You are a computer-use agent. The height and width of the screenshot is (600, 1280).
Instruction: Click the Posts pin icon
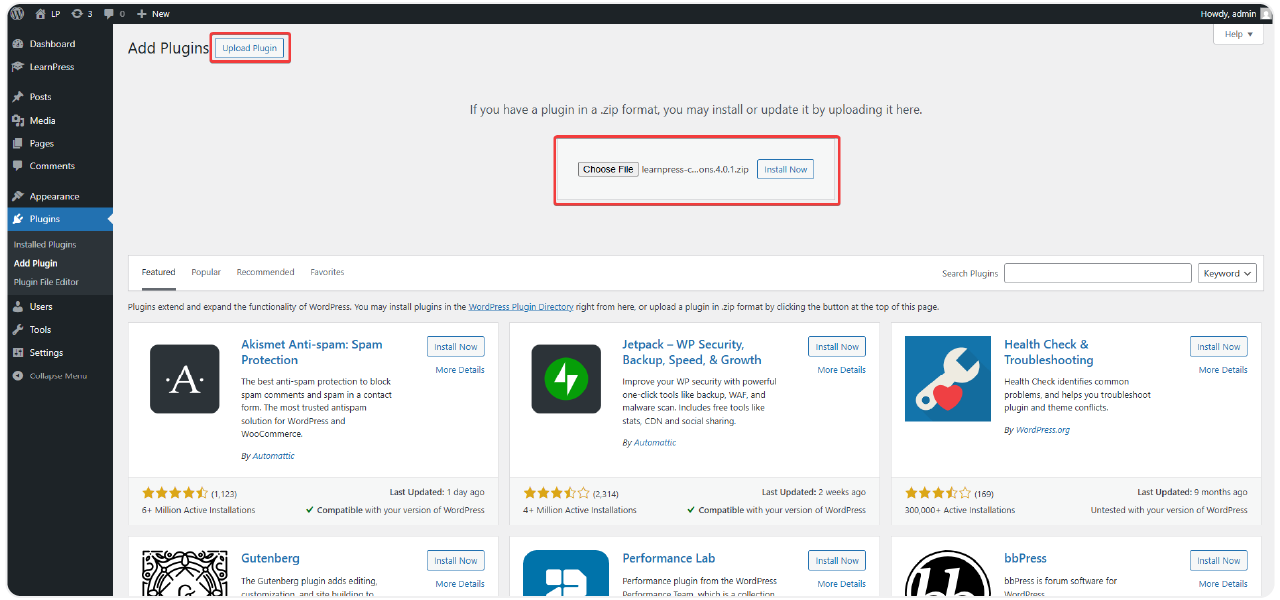point(18,97)
